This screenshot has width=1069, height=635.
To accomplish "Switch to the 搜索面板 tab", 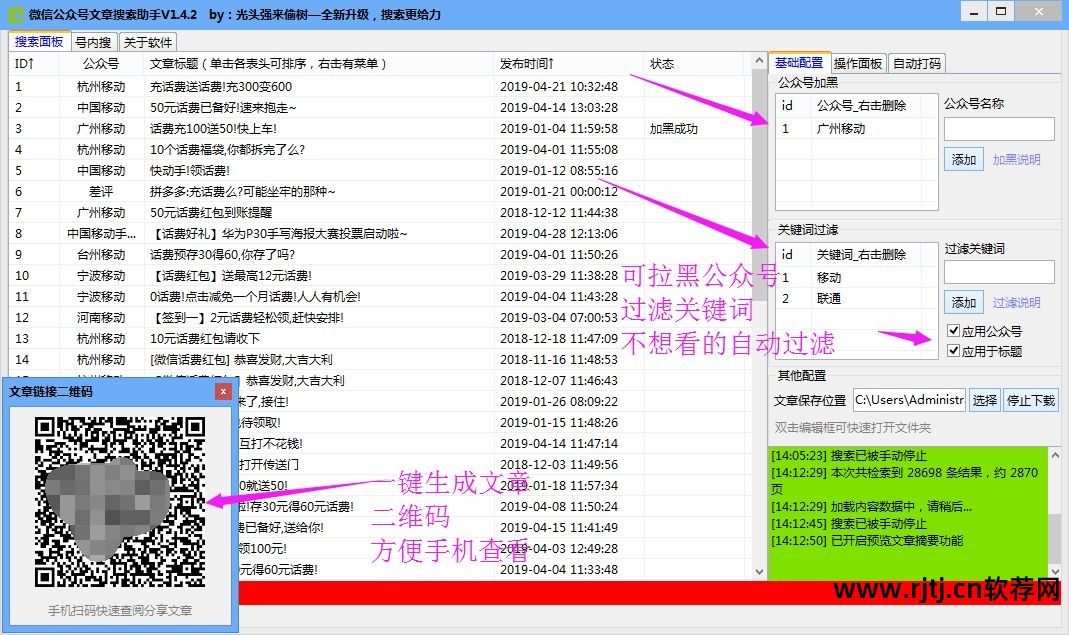I will pos(39,42).
